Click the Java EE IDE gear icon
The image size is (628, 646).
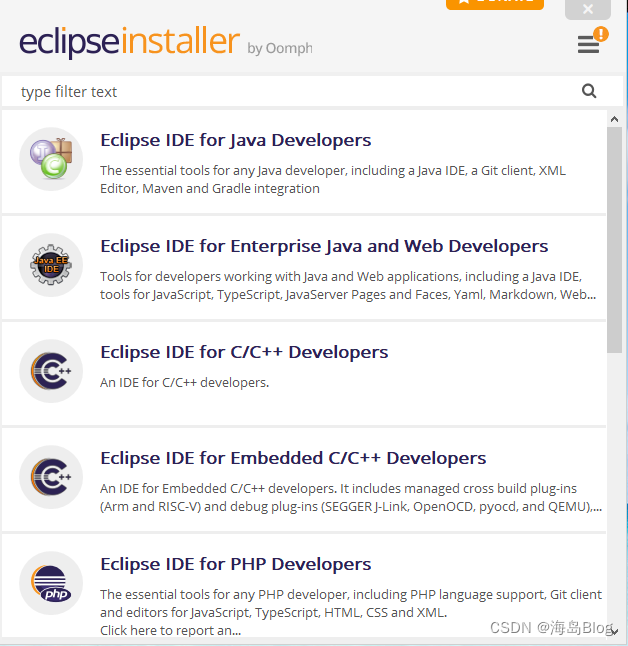51,265
